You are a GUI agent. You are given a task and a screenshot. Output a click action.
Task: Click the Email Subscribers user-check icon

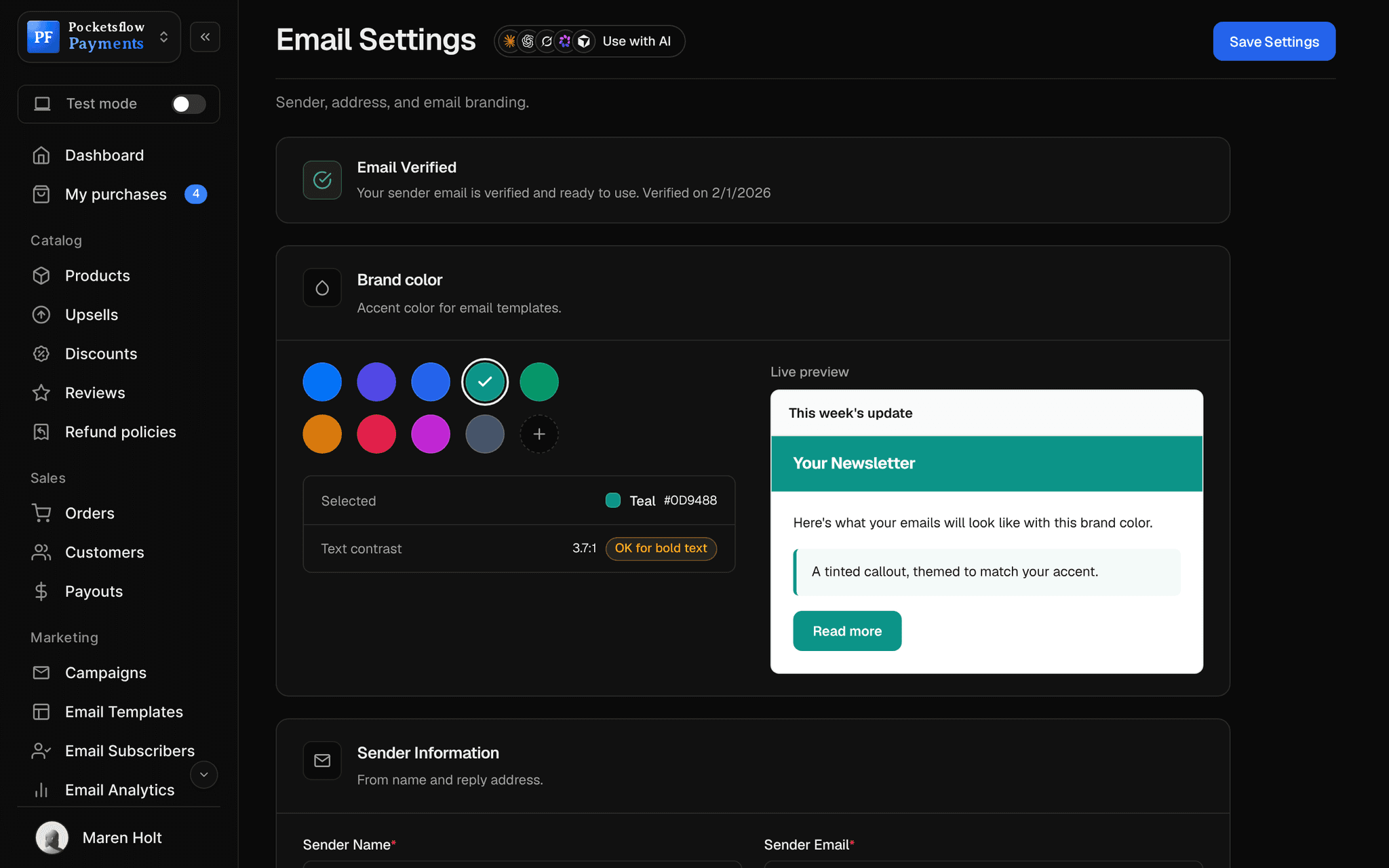(41, 751)
